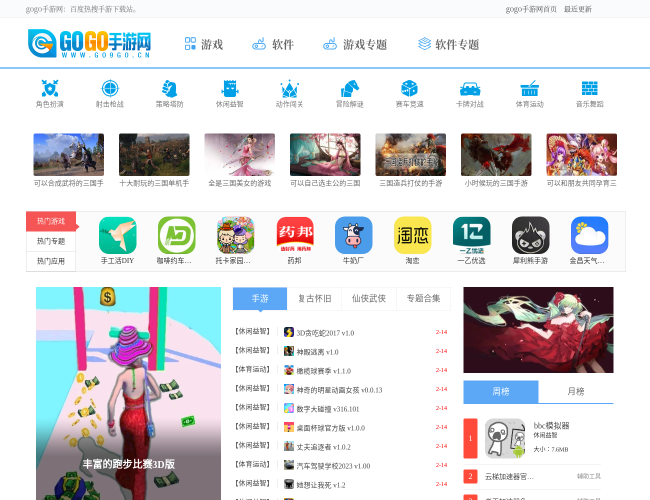
Task: Click the 2-14 date beside 数字大碰撞
Action: pyautogui.click(x=441, y=408)
